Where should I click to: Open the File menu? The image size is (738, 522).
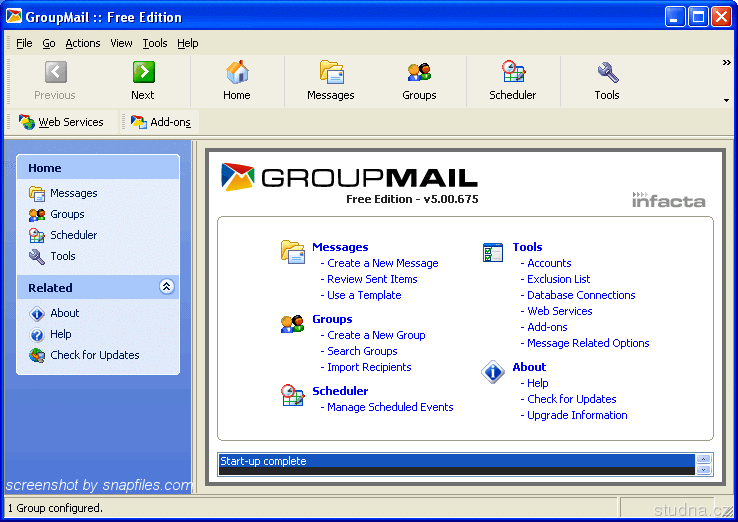(x=24, y=43)
